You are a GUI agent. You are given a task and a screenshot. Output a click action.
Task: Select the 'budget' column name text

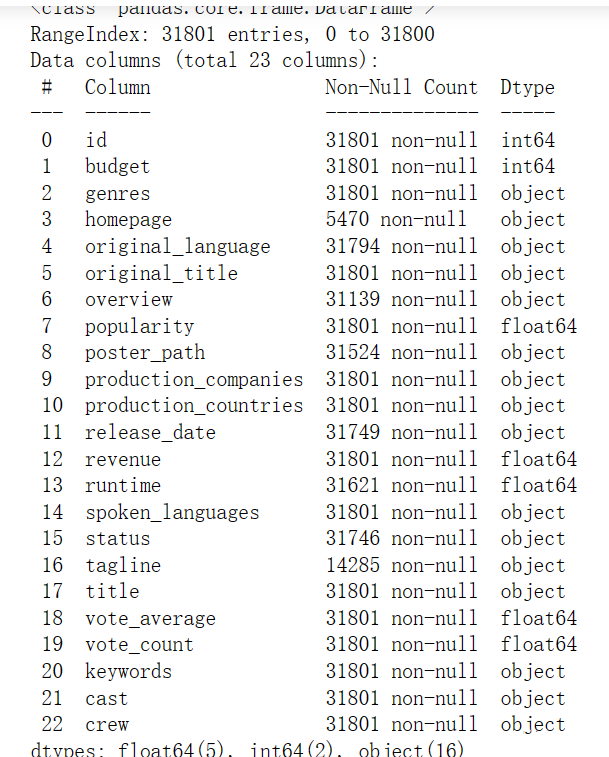coord(117,167)
